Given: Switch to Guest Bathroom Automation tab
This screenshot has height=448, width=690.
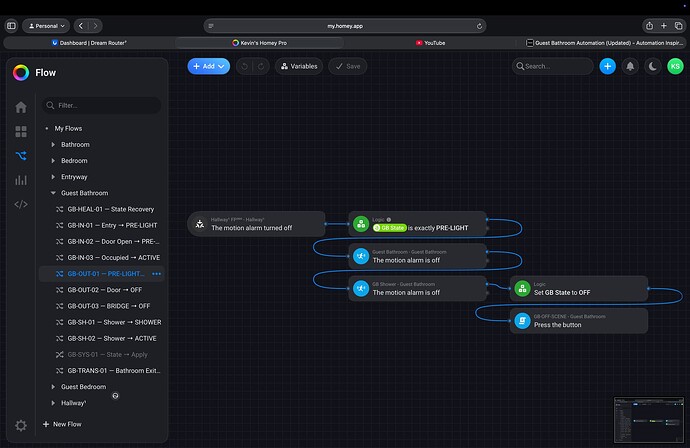Looking at the screenshot, I should [x=604, y=43].
